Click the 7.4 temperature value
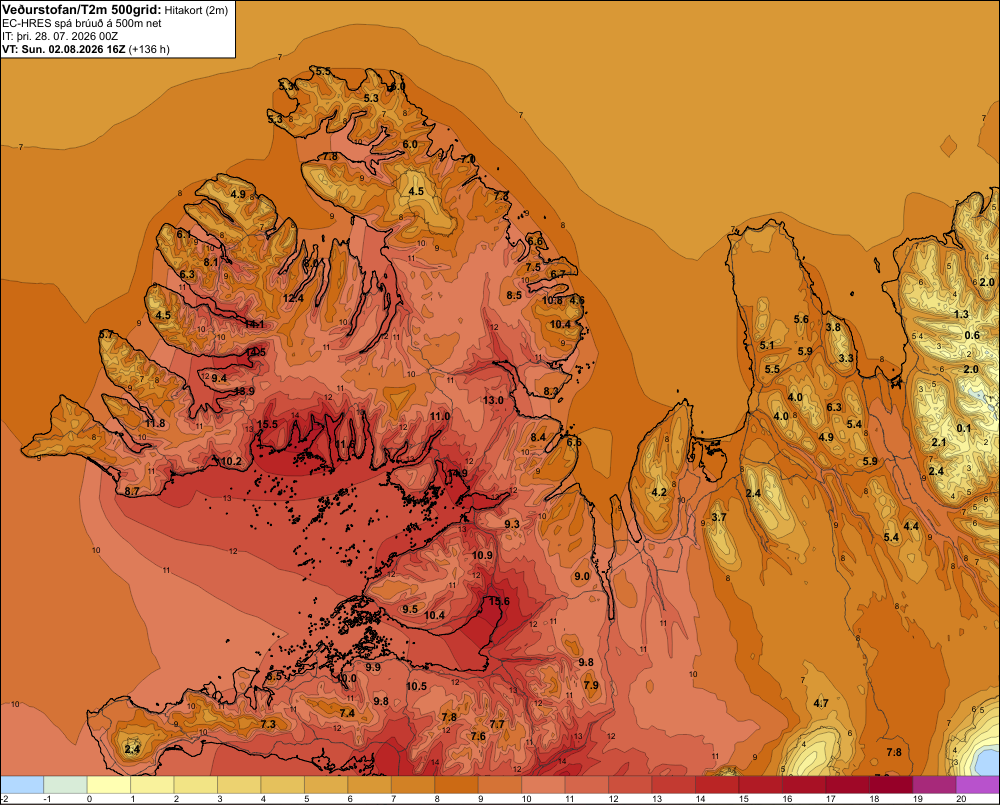Viewport: 1000px width, 805px height. pyautogui.click(x=347, y=713)
